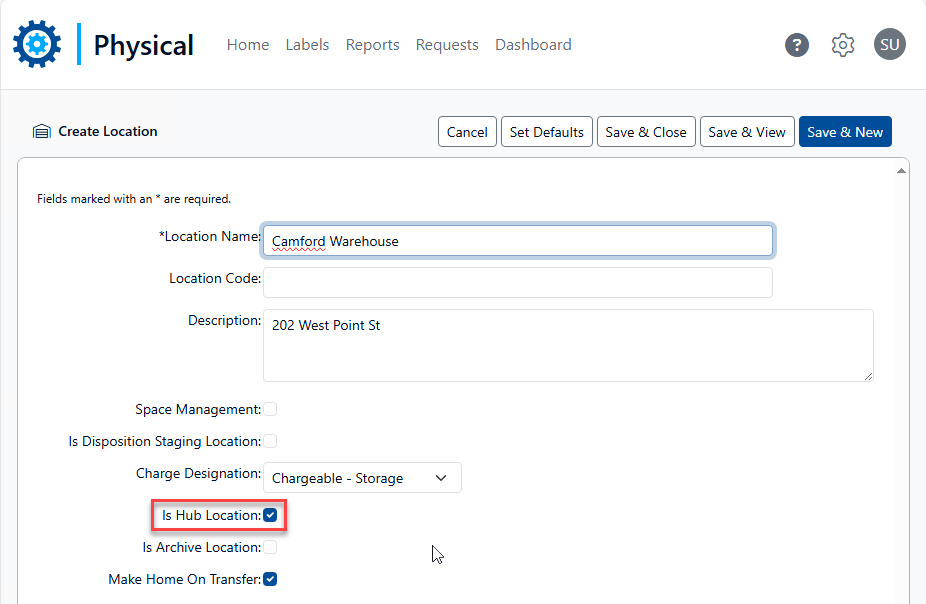Click the Create Location header icon
The image size is (926, 604).
pyautogui.click(x=41, y=132)
